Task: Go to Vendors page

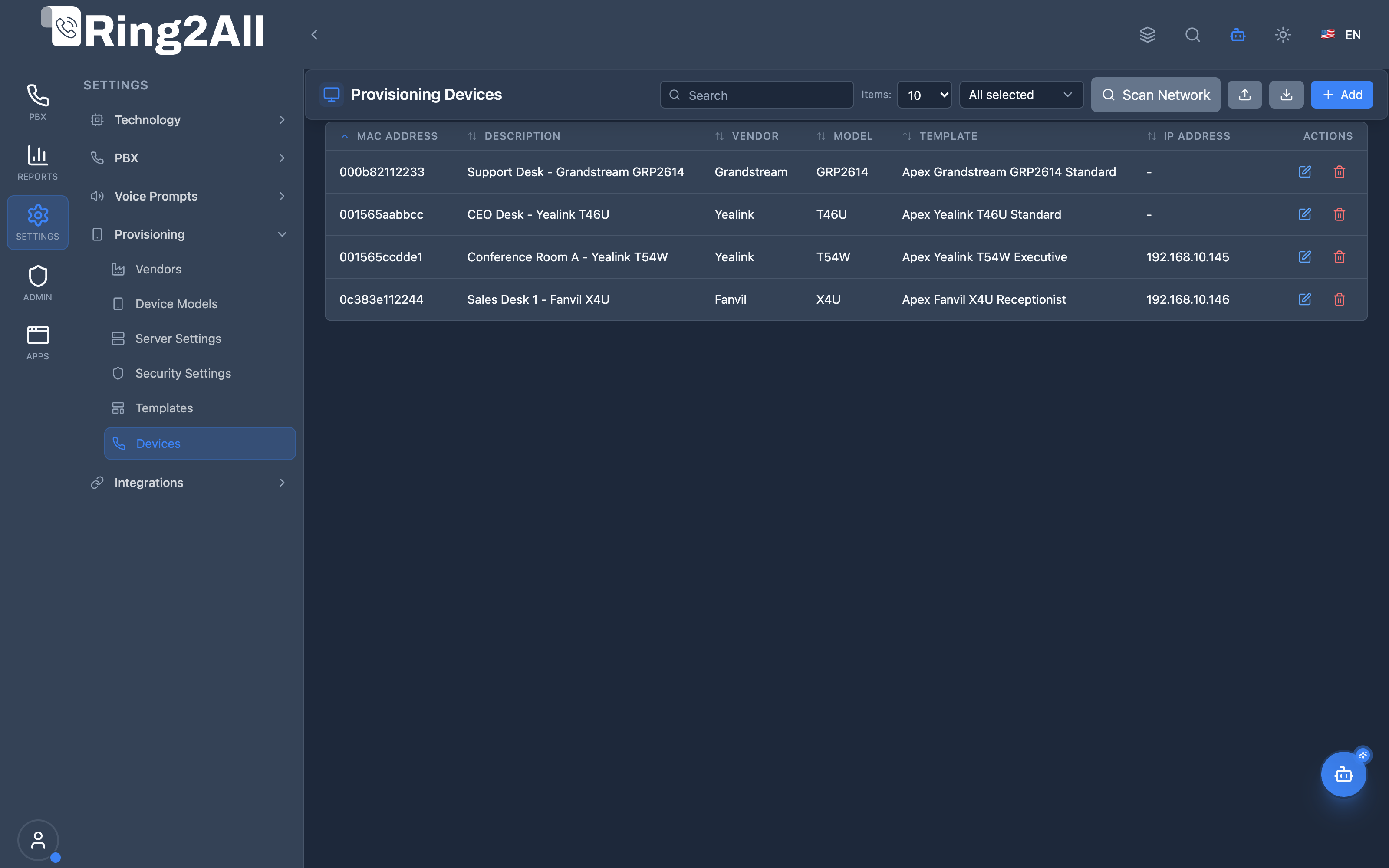Action: tap(200, 269)
